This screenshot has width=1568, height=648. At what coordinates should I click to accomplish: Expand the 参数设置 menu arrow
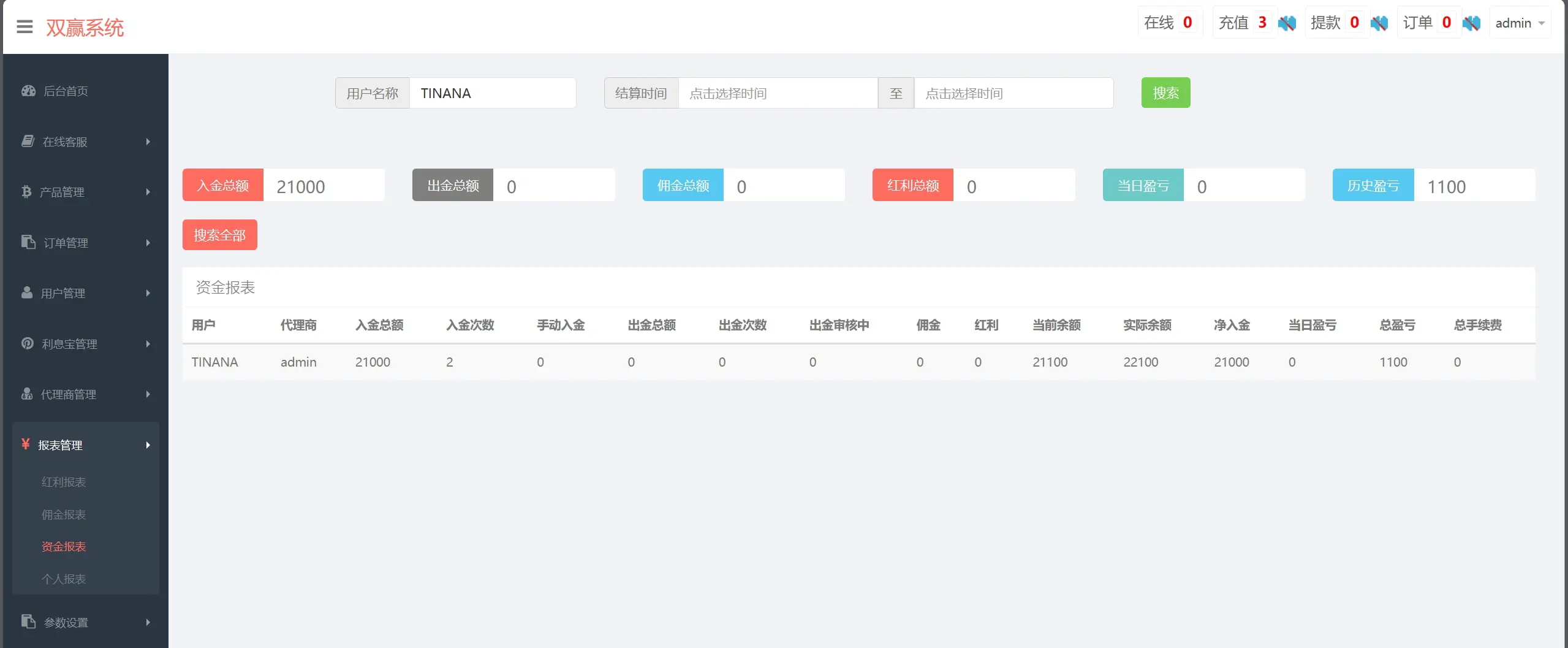148,622
